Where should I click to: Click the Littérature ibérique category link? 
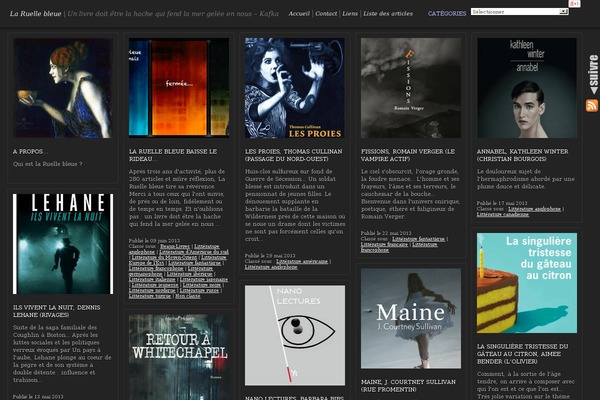pyautogui.click(x=189, y=274)
